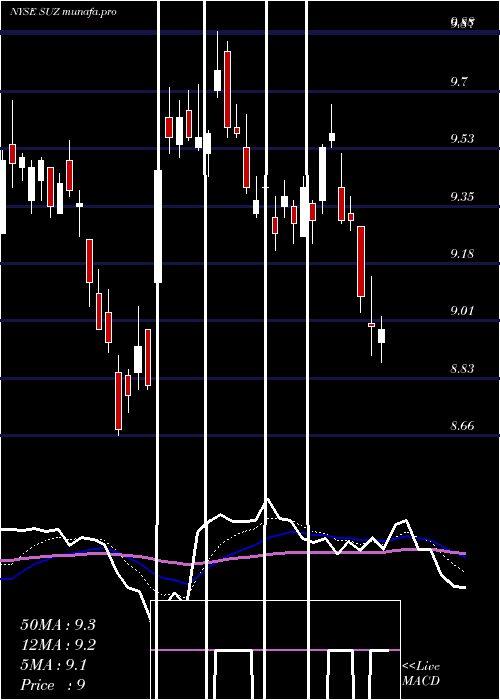Click the 'Price : 9' readout
Image resolution: width=500 pixels, height=700 pixels.
point(53,685)
